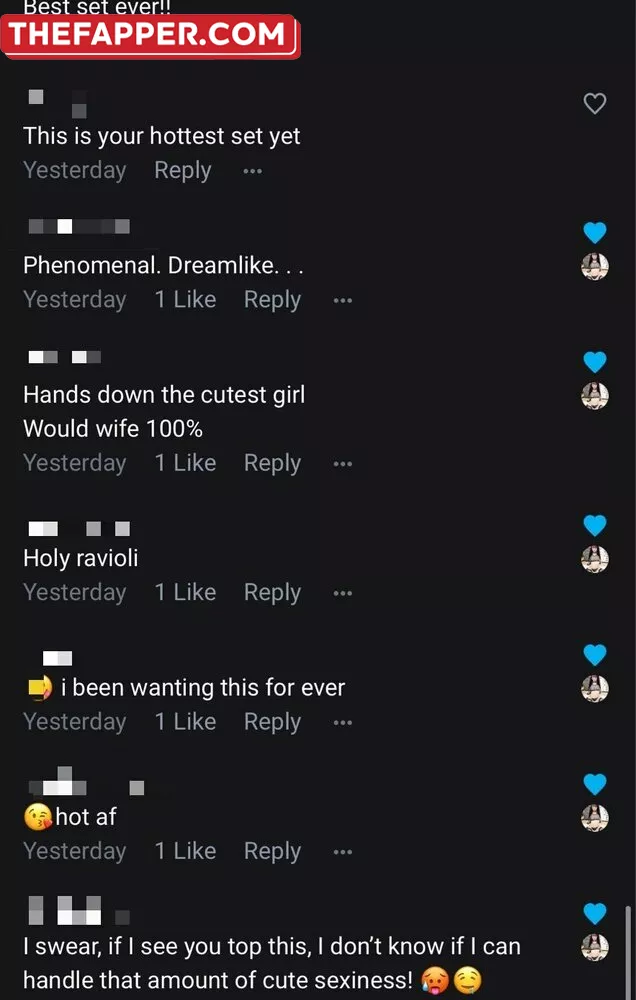
Task: Reply to "This is your hottest set yet" comment
Action: tap(182, 171)
